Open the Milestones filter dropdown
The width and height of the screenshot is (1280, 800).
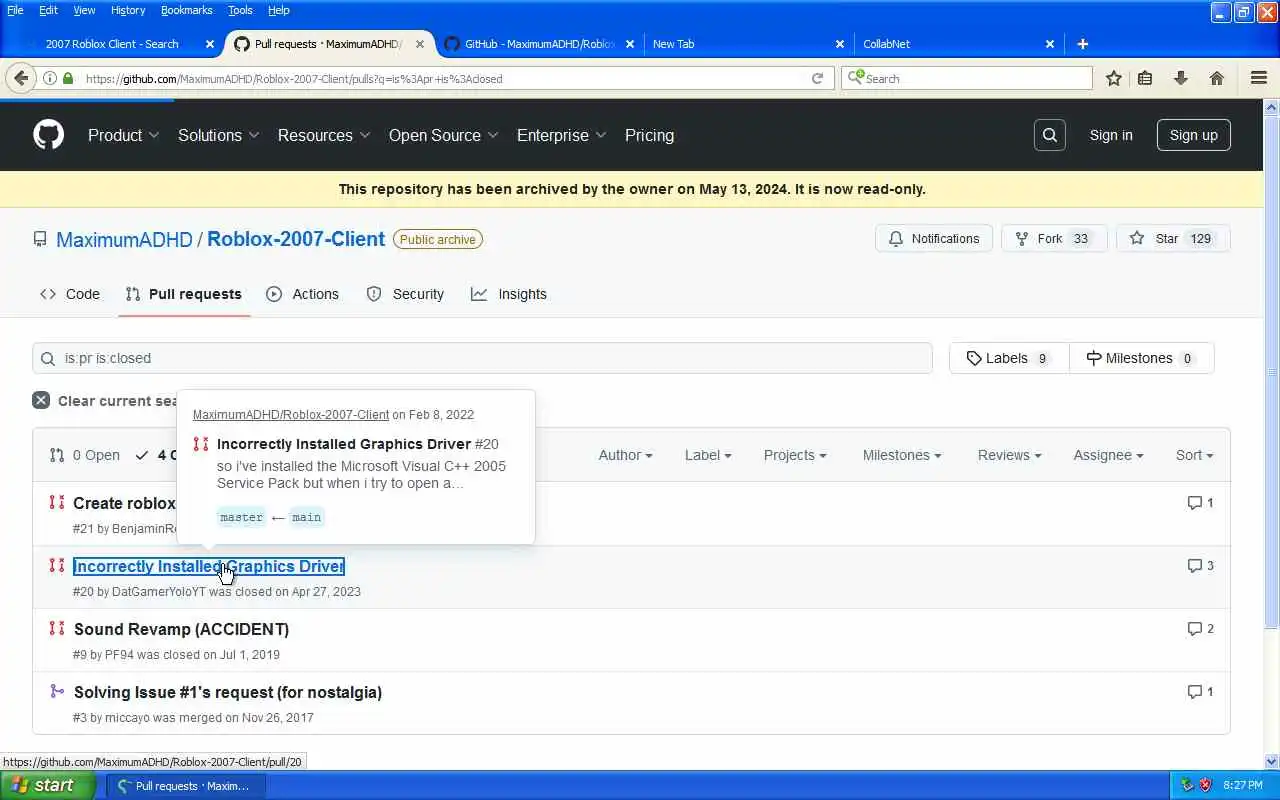[x=902, y=455]
